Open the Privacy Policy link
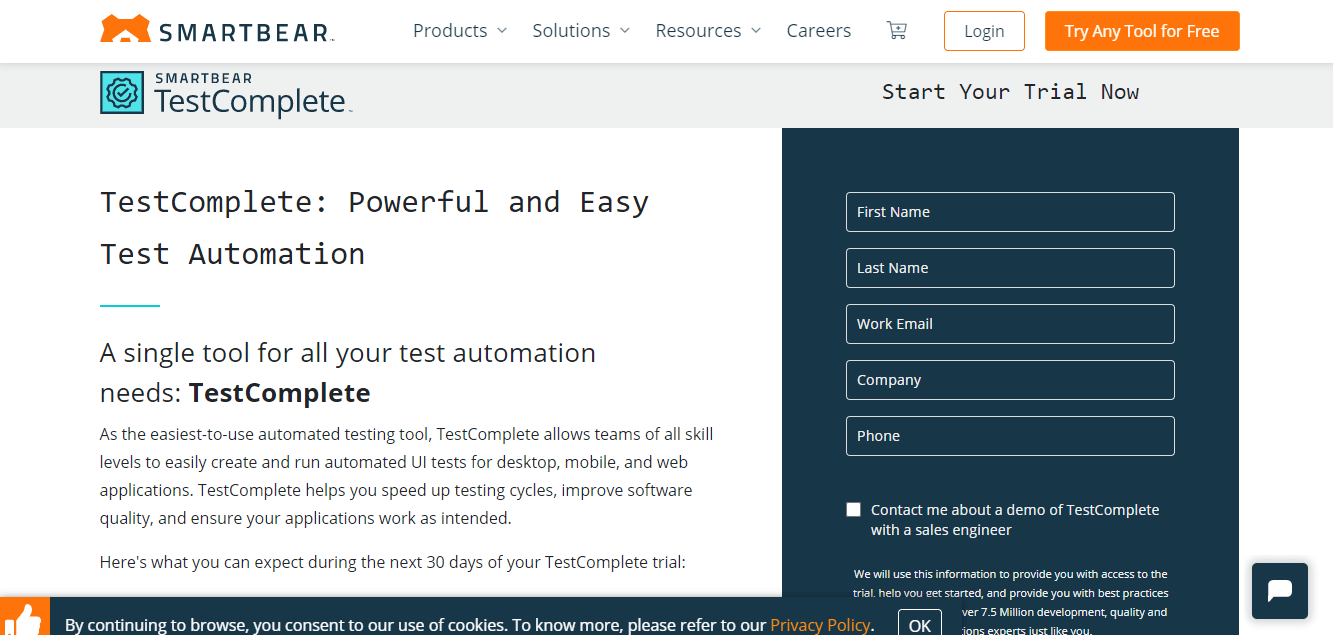Viewport: 1333px width, 635px height. [x=820, y=625]
